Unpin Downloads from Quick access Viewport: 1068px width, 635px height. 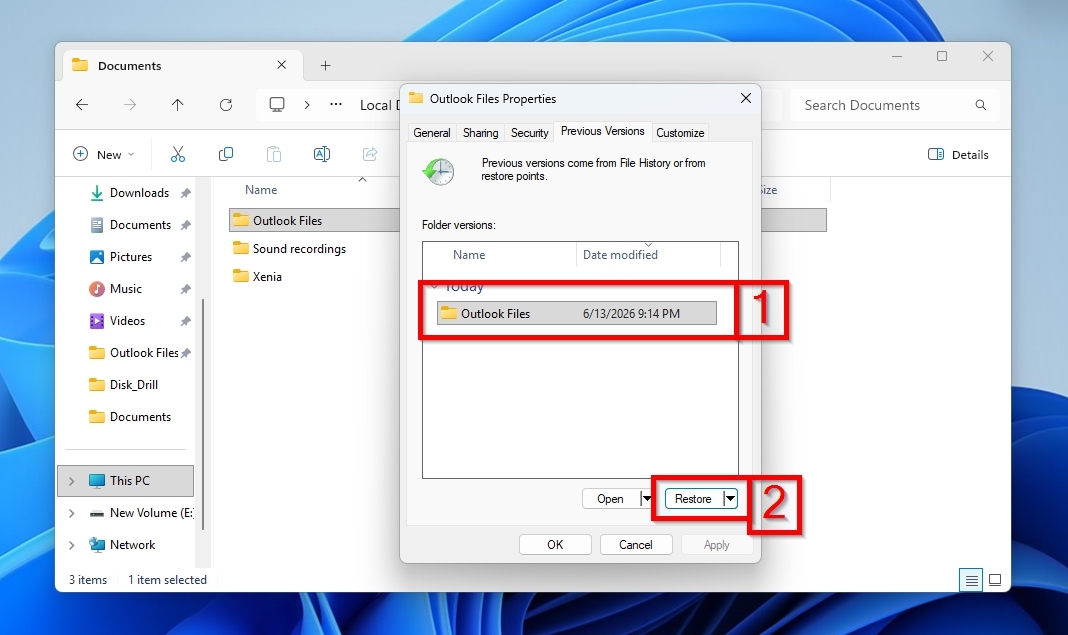(x=185, y=193)
